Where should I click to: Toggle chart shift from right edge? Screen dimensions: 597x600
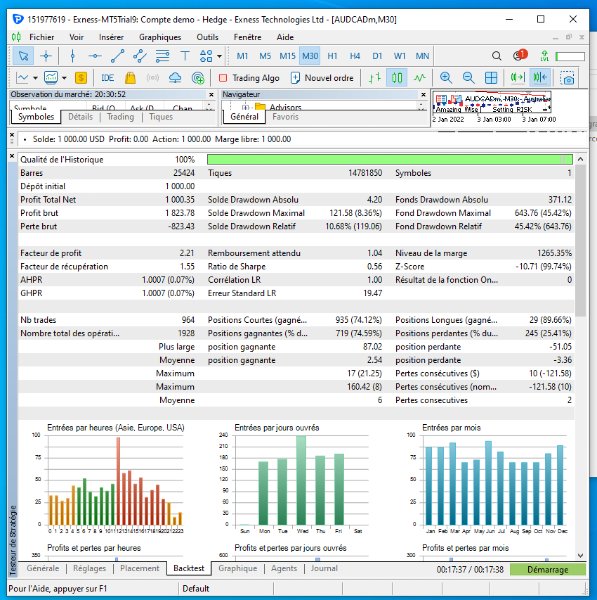point(540,78)
